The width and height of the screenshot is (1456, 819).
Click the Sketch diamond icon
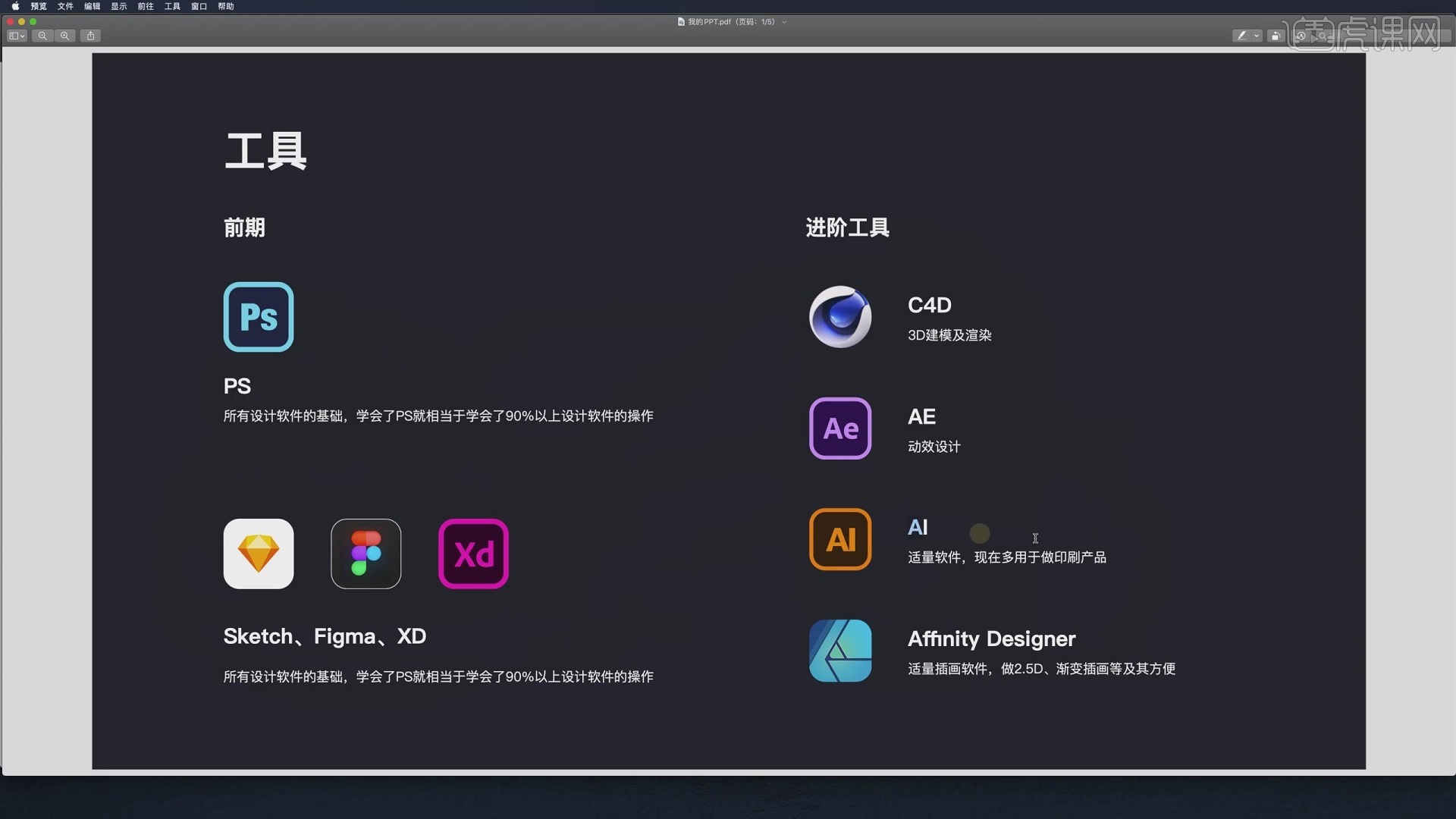(x=259, y=554)
